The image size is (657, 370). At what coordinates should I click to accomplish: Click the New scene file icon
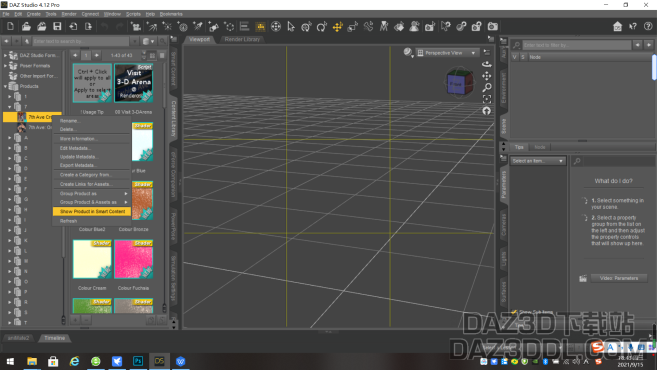click(10, 26)
